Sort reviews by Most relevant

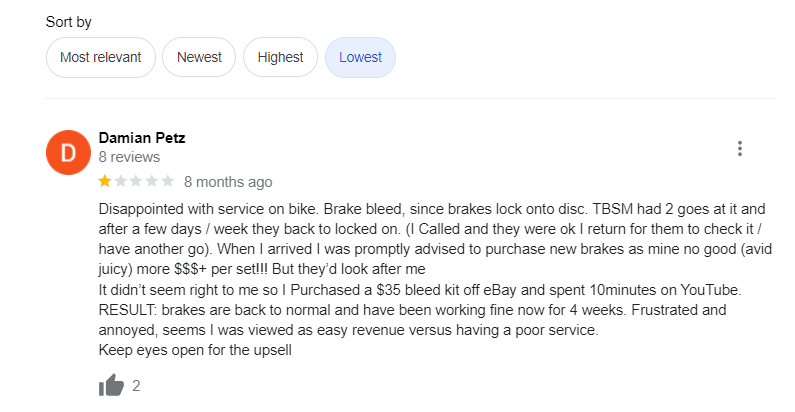pyautogui.click(x=100, y=57)
